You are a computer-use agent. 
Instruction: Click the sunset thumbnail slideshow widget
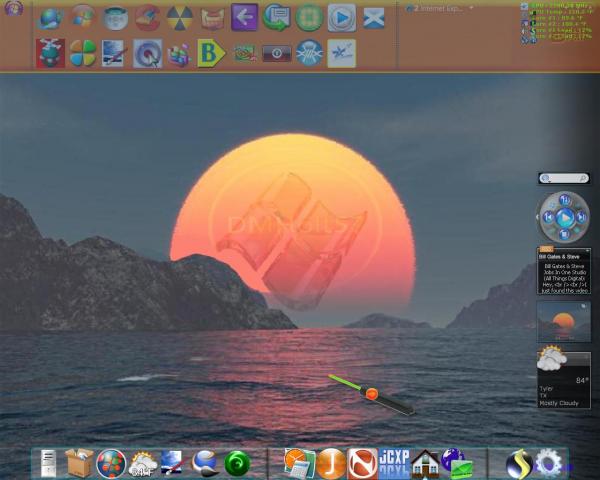click(564, 322)
